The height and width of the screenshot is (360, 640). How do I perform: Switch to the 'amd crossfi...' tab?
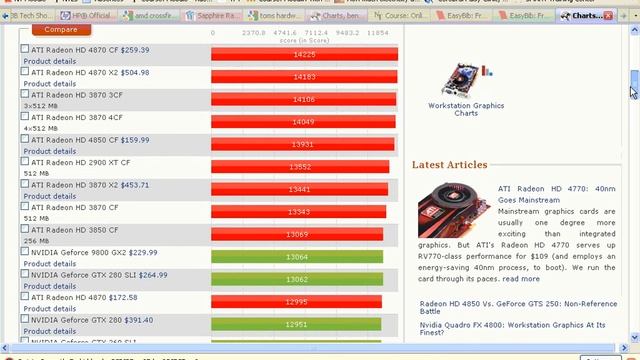click(150, 16)
